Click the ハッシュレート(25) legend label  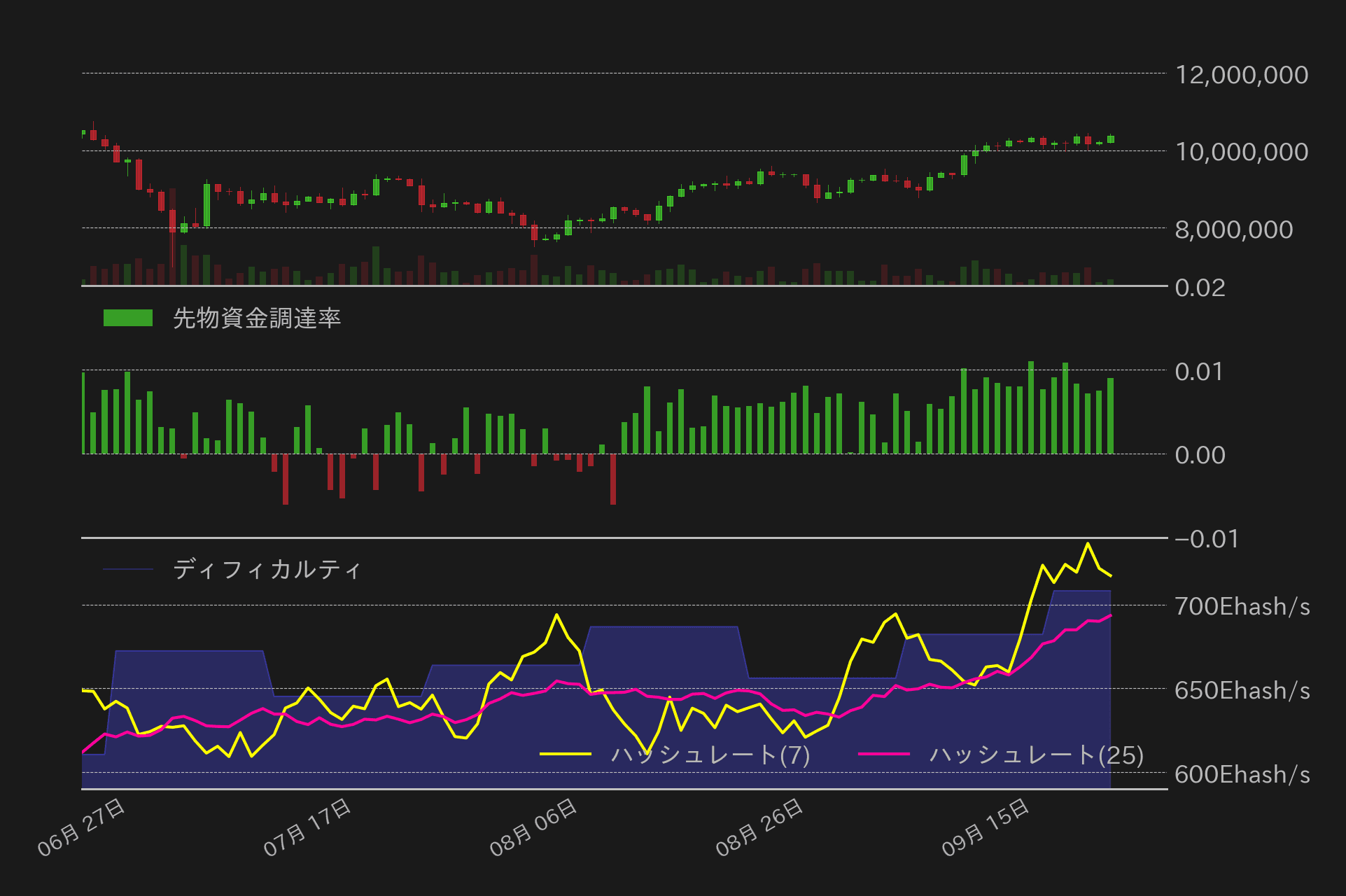[1036, 754]
